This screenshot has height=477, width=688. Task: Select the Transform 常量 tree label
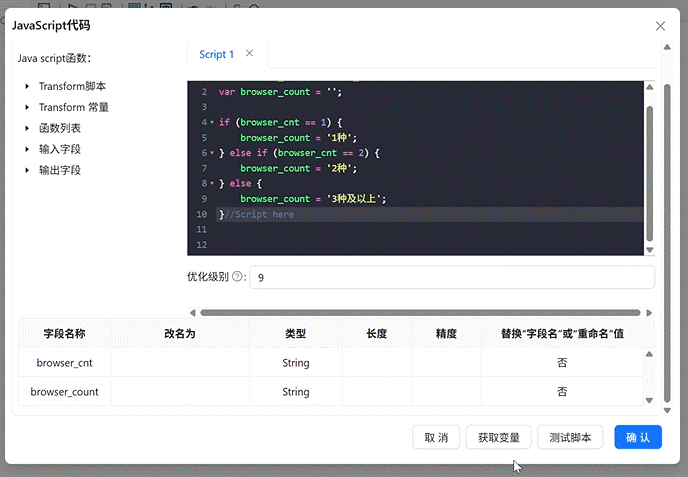pos(74,108)
